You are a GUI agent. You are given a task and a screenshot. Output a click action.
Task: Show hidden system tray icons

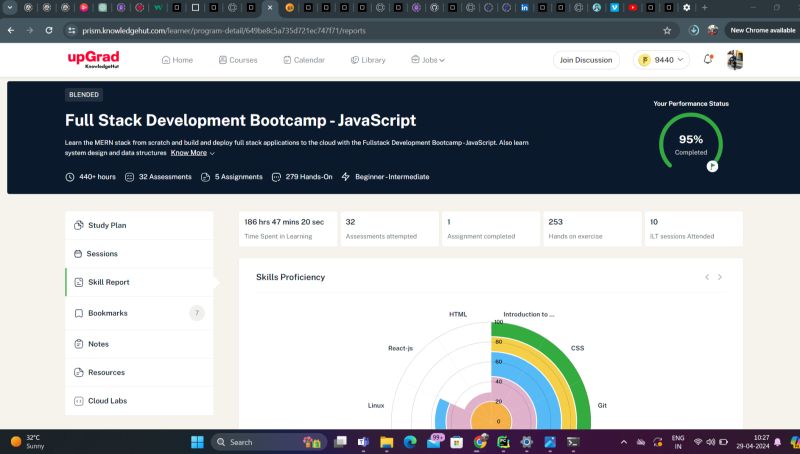click(x=623, y=442)
